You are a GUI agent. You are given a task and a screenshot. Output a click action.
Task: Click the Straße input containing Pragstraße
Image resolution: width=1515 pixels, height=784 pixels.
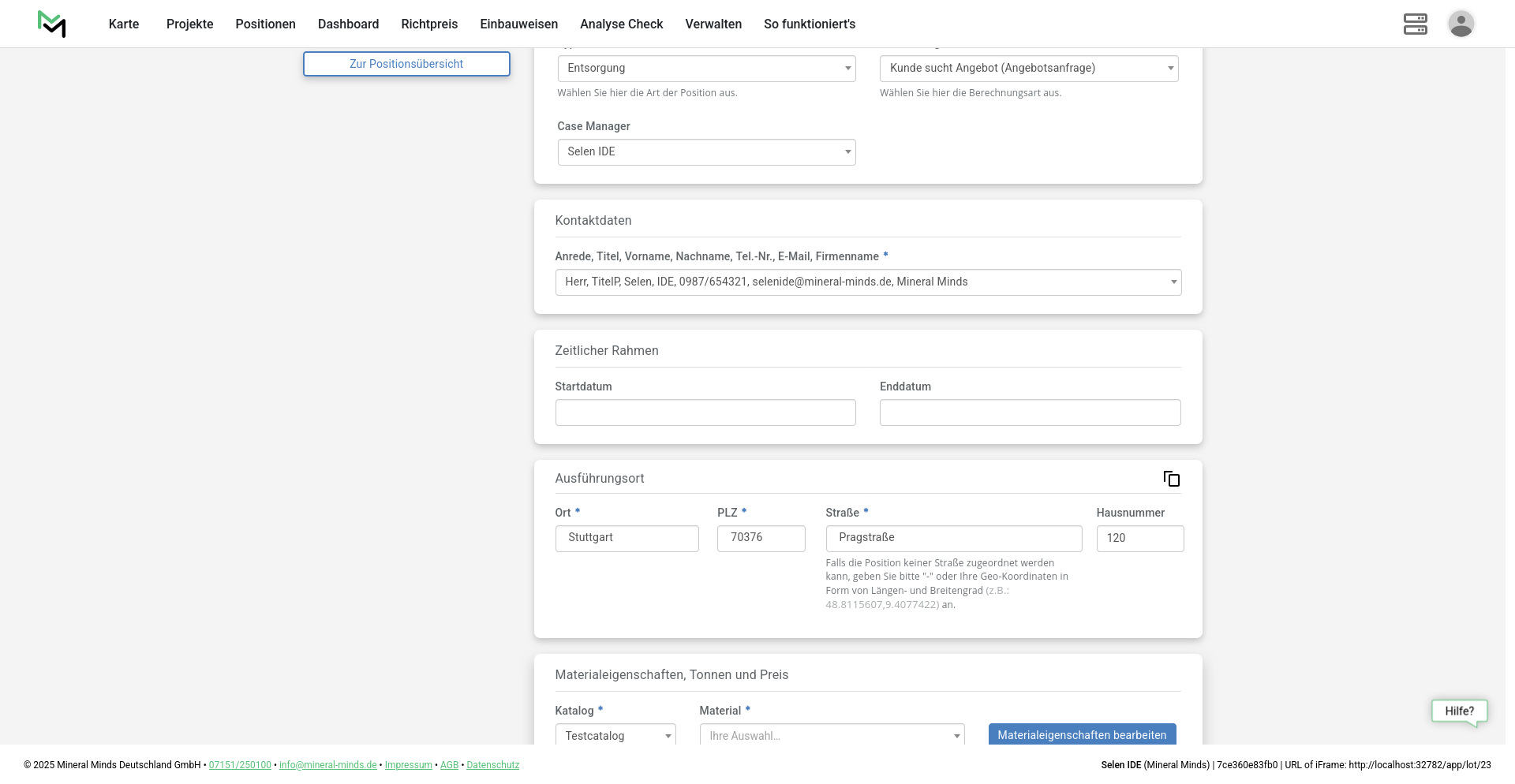click(953, 538)
